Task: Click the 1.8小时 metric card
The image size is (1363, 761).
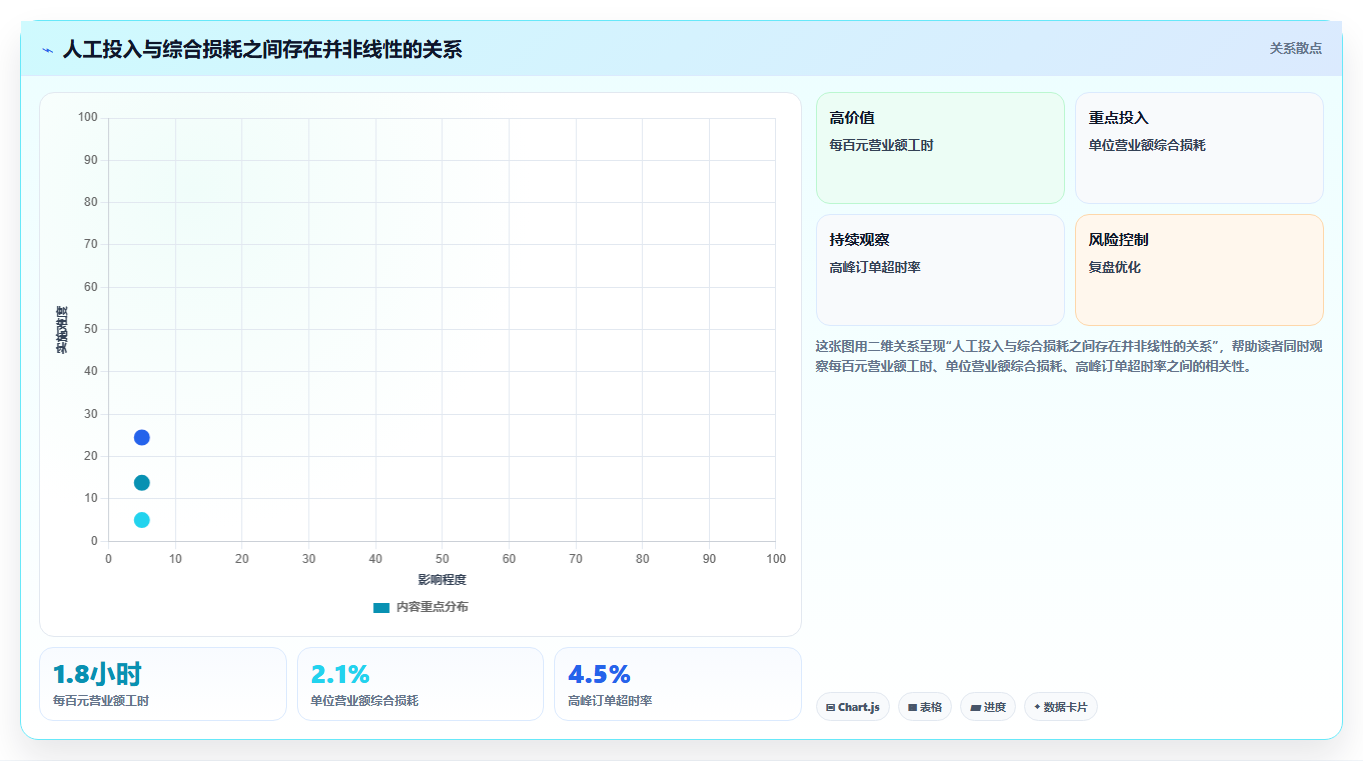Action: (163, 684)
